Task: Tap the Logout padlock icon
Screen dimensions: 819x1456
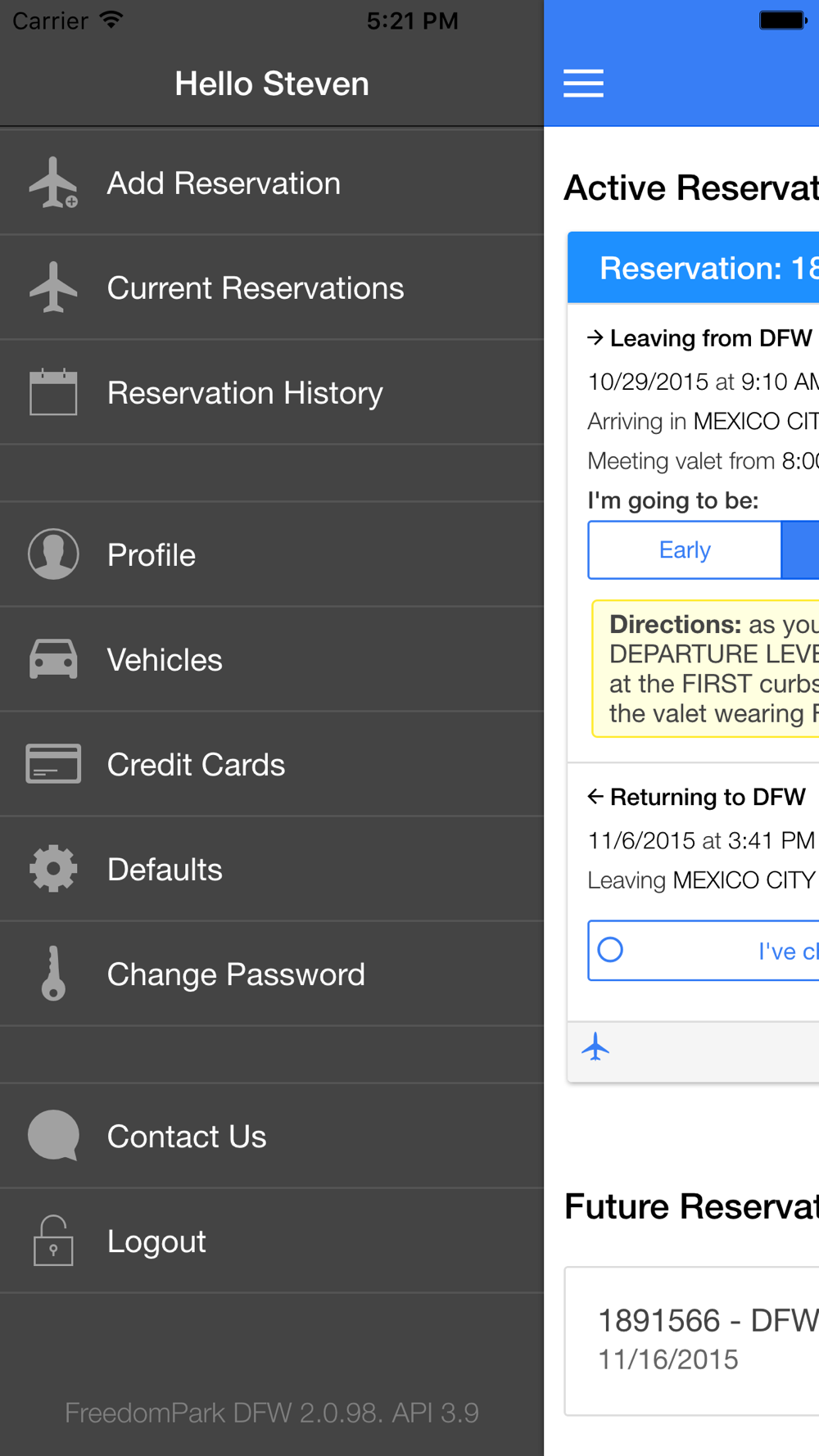Action: pyautogui.click(x=54, y=1241)
